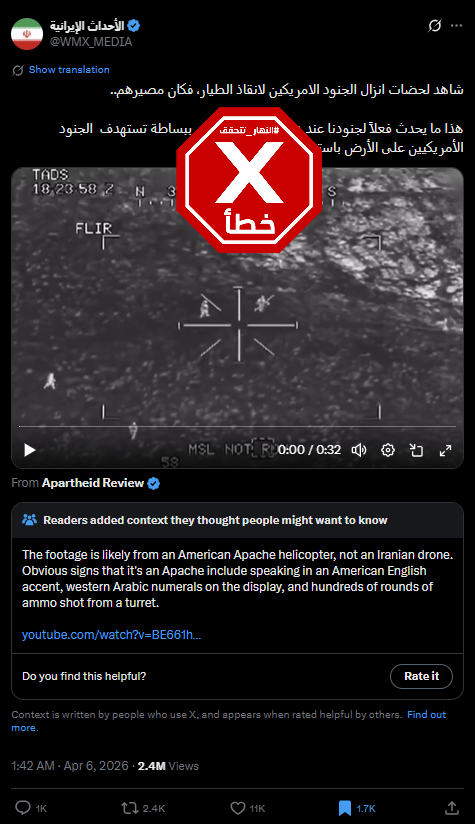Mute the video volume icon
The height and width of the screenshot is (824, 475).
pyautogui.click(x=359, y=450)
